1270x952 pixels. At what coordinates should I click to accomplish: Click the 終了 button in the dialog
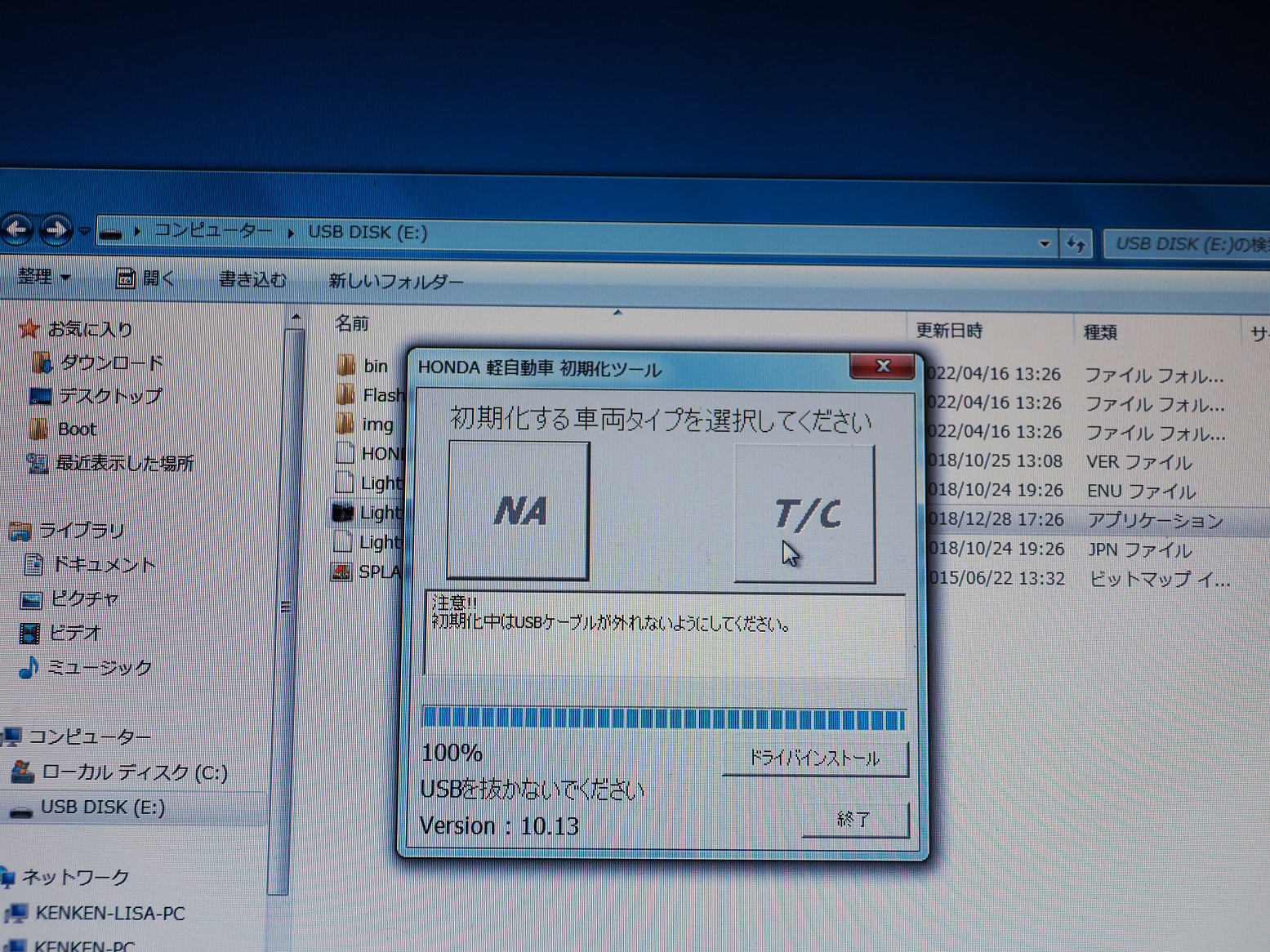855,820
